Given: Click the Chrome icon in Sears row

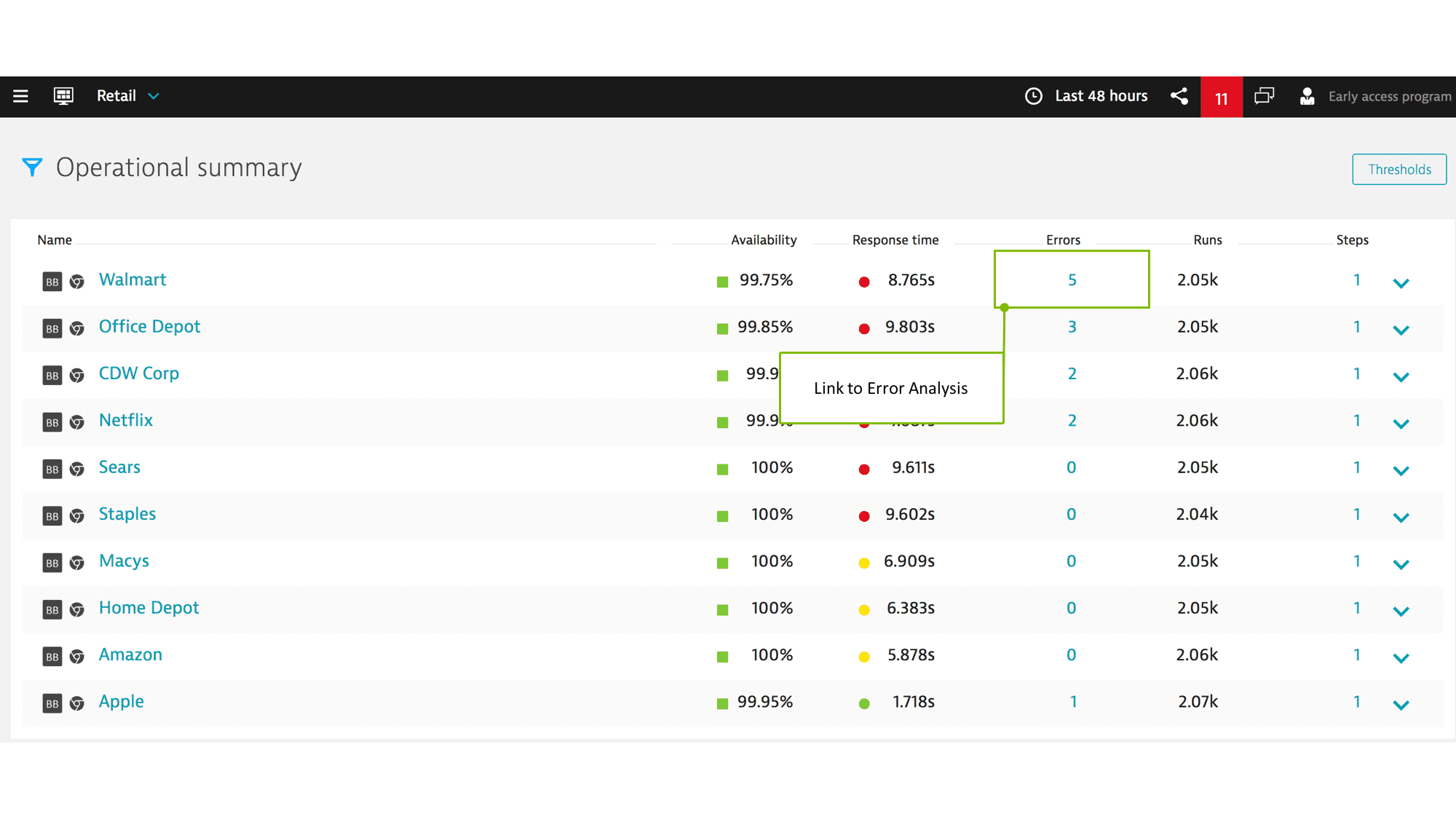Looking at the screenshot, I should [76, 470].
